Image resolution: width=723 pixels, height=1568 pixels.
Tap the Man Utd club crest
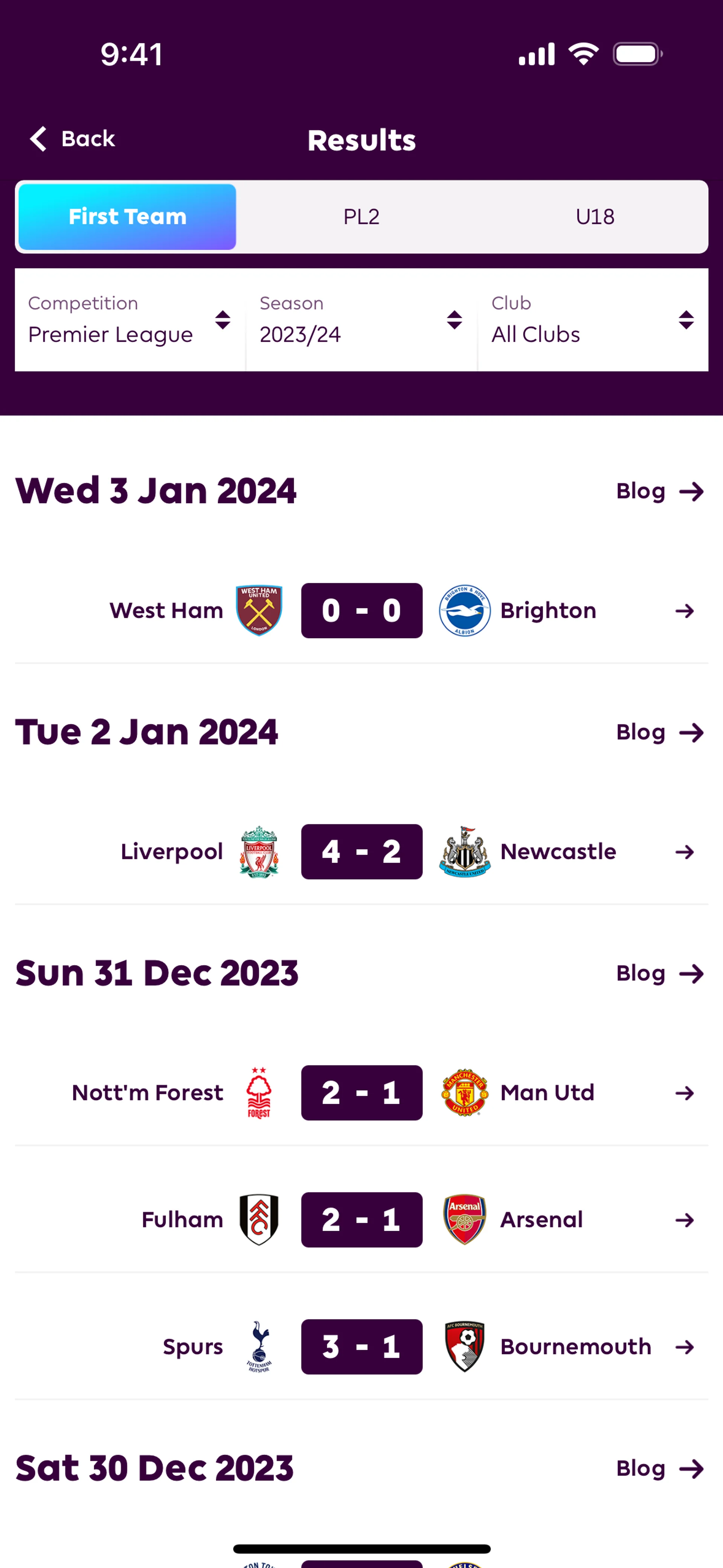click(464, 1093)
